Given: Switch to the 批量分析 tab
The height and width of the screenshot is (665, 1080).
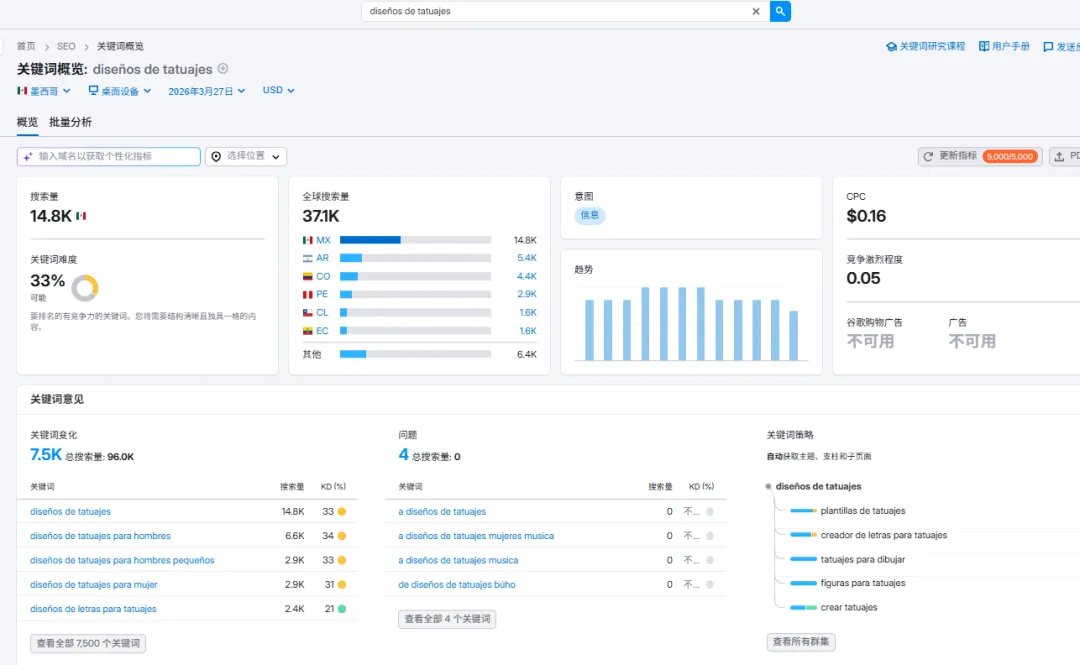Looking at the screenshot, I should pyautogui.click(x=70, y=122).
